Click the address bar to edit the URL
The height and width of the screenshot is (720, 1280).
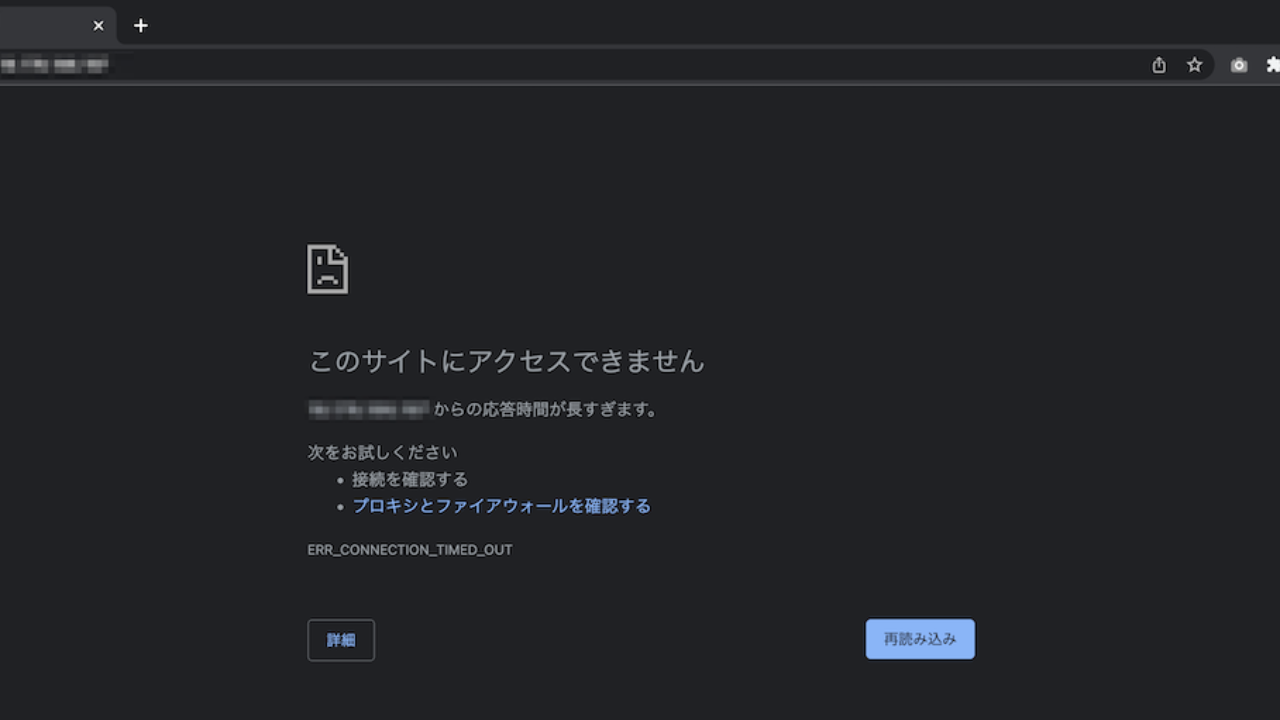[400, 64]
